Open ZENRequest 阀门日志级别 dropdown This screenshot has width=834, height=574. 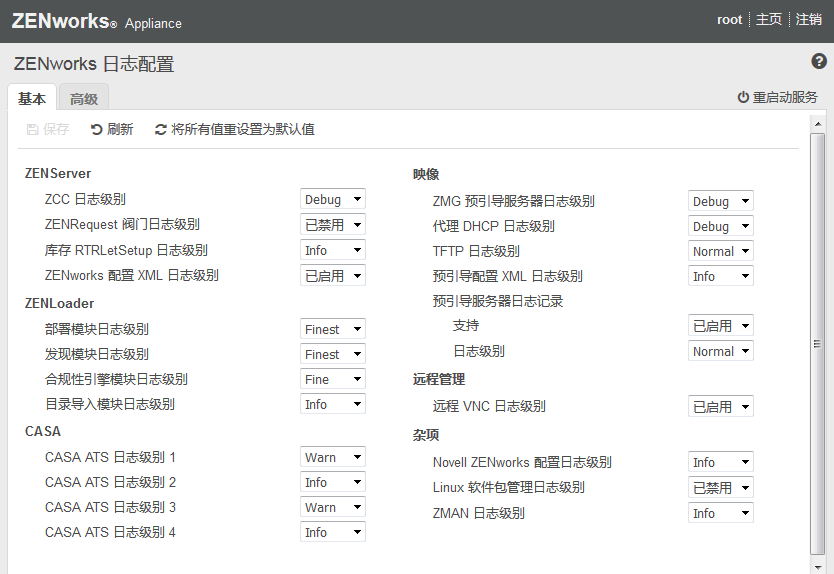tap(332, 224)
